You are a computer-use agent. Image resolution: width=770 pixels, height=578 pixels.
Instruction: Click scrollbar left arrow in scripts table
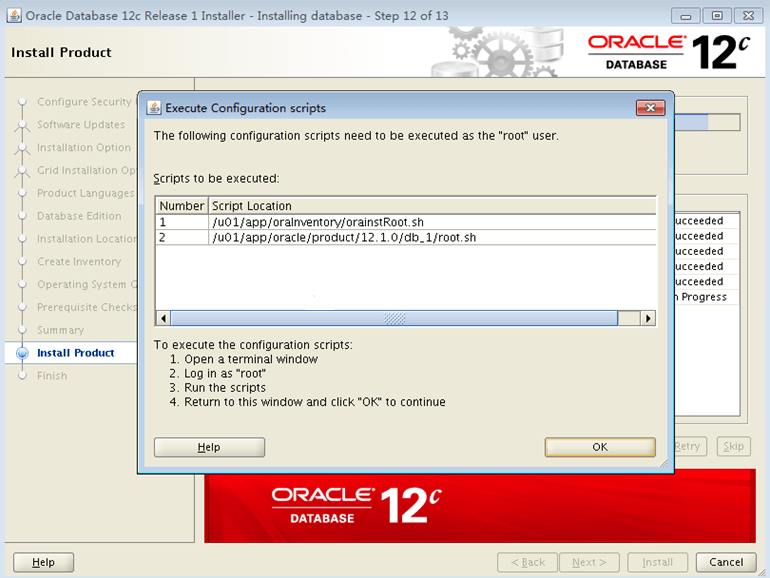pyautogui.click(x=164, y=318)
